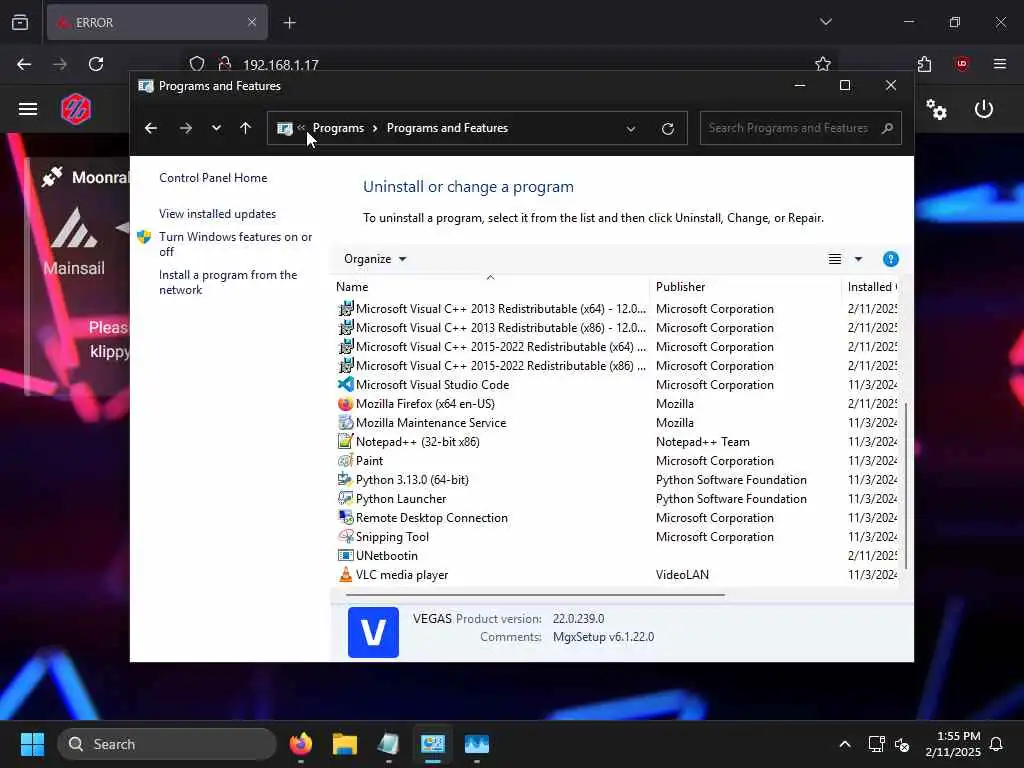
Task: Click the taskbar Search box
Action: point(167,744)
